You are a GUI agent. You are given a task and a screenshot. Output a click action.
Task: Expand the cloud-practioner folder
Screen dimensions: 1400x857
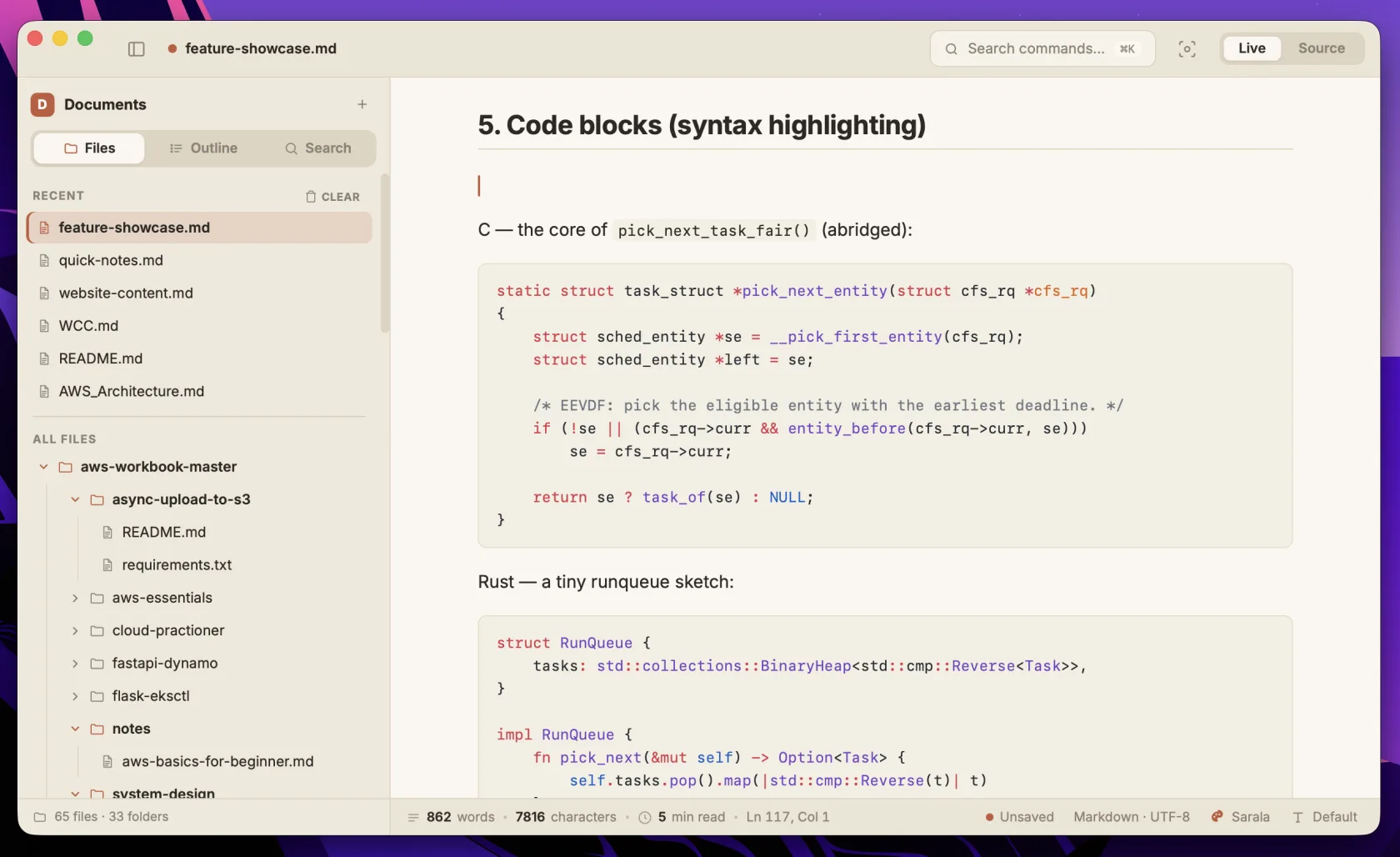tap(75, 631)
